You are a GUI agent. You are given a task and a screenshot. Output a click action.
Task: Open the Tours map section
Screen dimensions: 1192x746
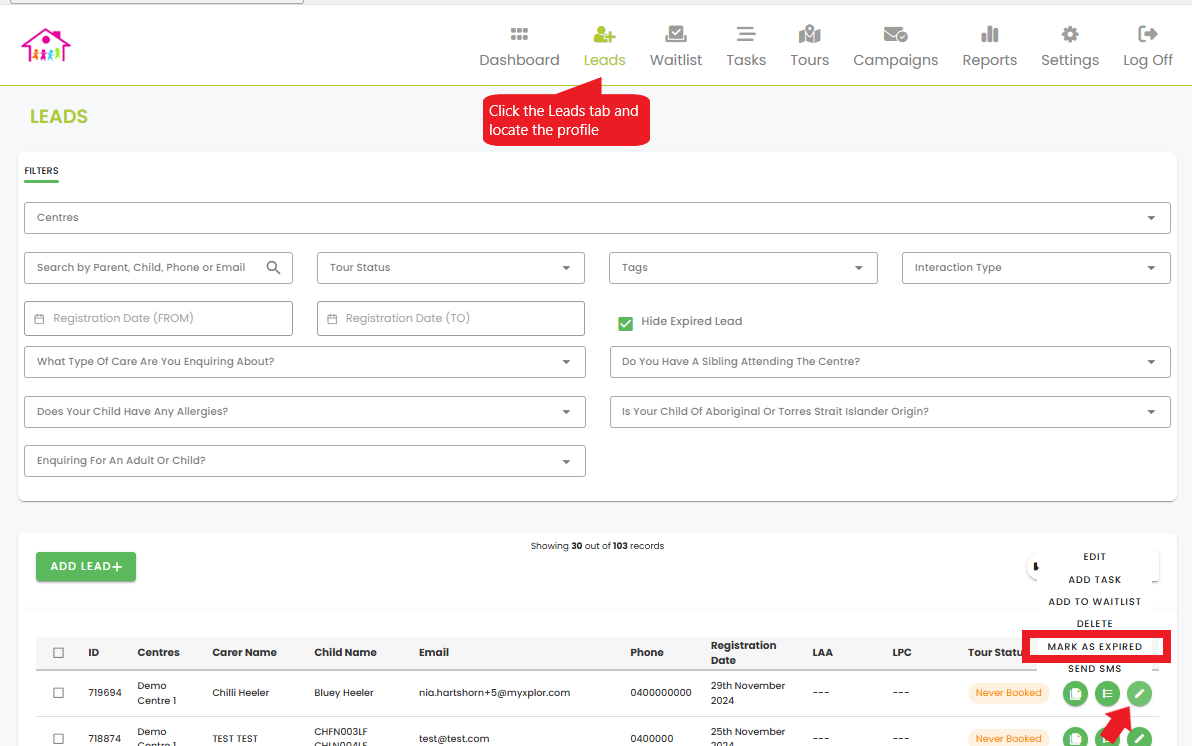coord(810,46)
